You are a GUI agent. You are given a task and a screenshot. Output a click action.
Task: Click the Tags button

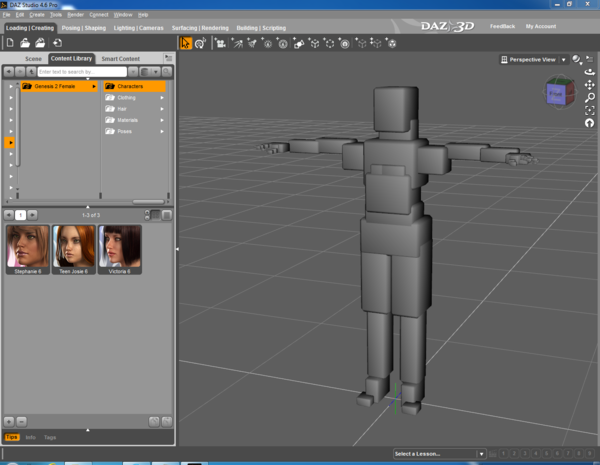point(50,437)
